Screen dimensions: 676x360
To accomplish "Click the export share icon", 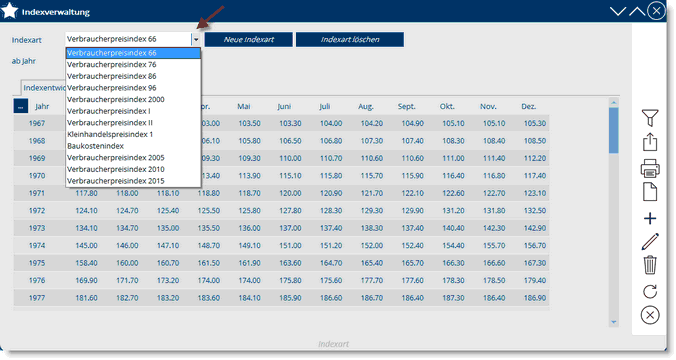I will [x=650, y=142].
